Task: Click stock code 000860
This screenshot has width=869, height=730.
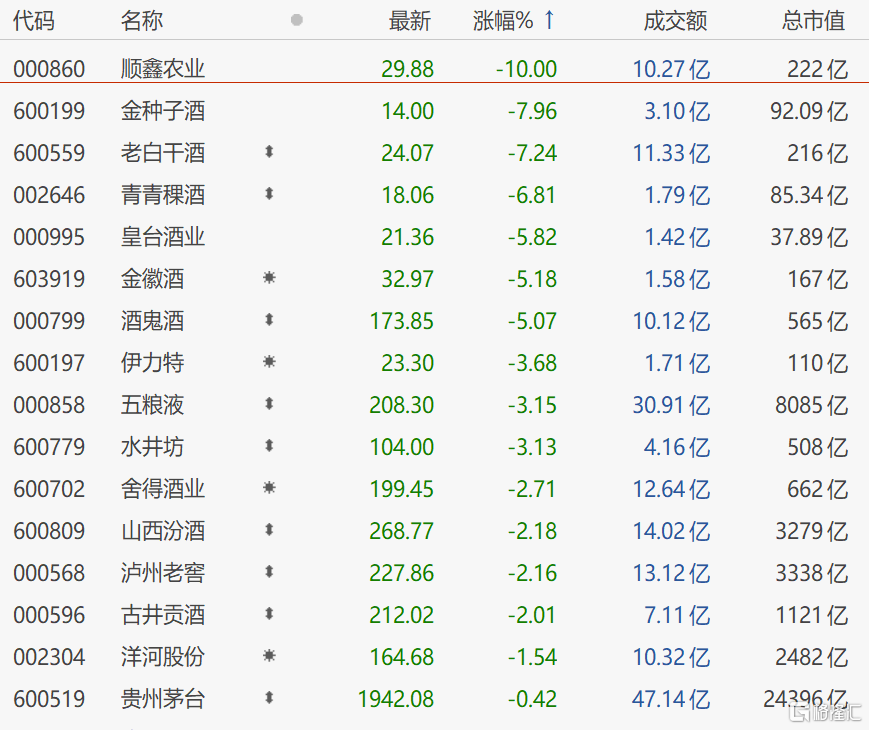Action: pos(49,69)
